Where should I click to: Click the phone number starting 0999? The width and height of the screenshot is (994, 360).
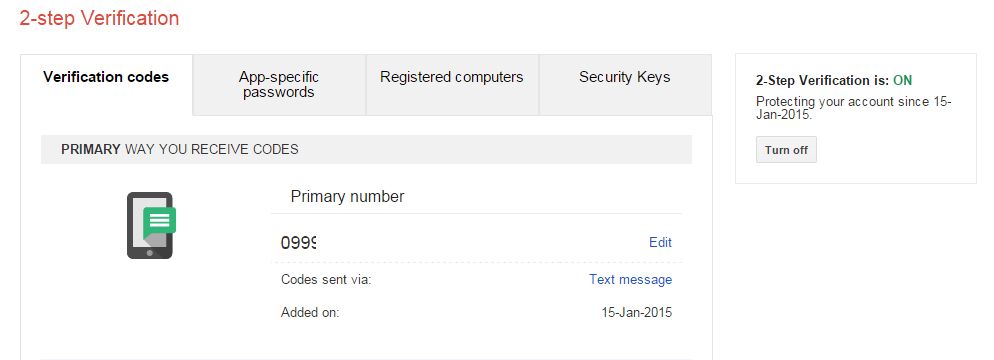(x=299, y=242)
